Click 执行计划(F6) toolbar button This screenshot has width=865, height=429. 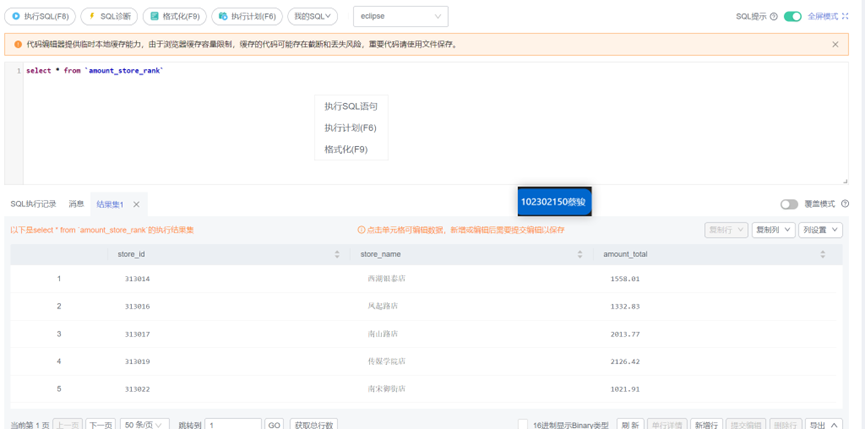pyautogui.click(x=247, y=16)
